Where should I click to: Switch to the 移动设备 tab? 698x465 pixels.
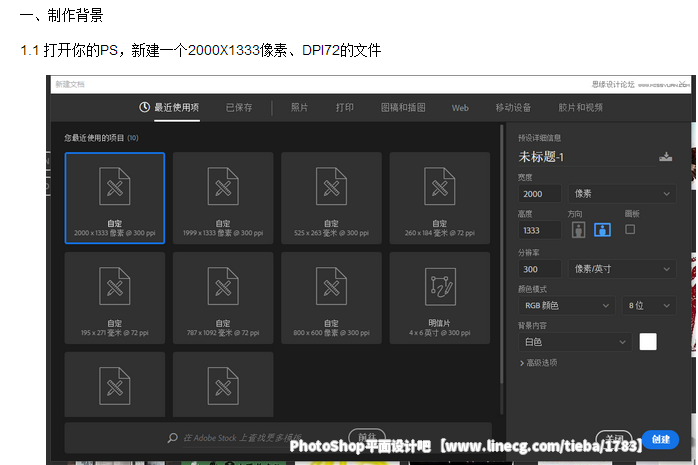click(x=513, y=108)
